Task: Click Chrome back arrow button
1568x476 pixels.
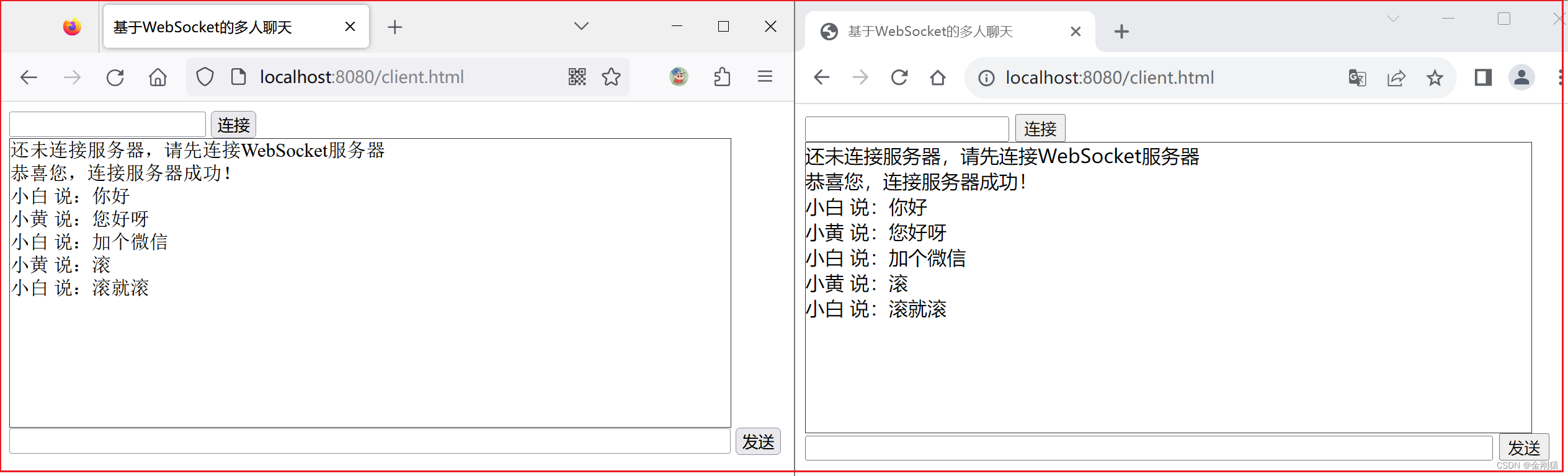Action: (x=822, y=77)
